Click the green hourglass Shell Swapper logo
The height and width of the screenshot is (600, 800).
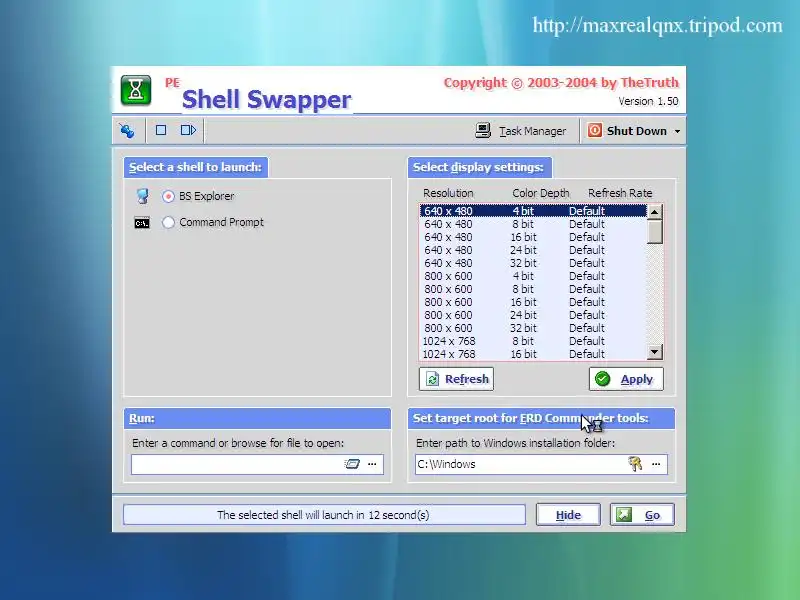click(x=136, y=90)
